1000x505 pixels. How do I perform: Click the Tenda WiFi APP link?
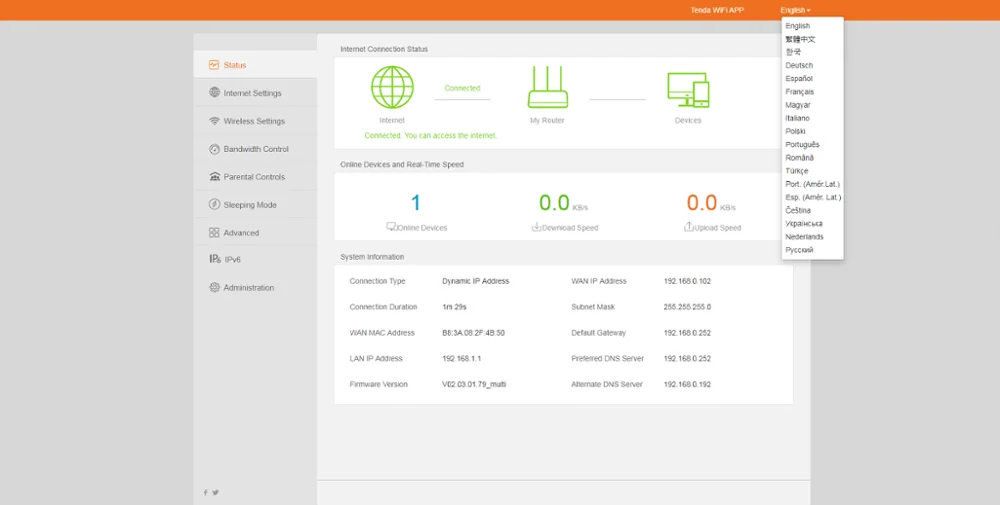click(717, 10)
